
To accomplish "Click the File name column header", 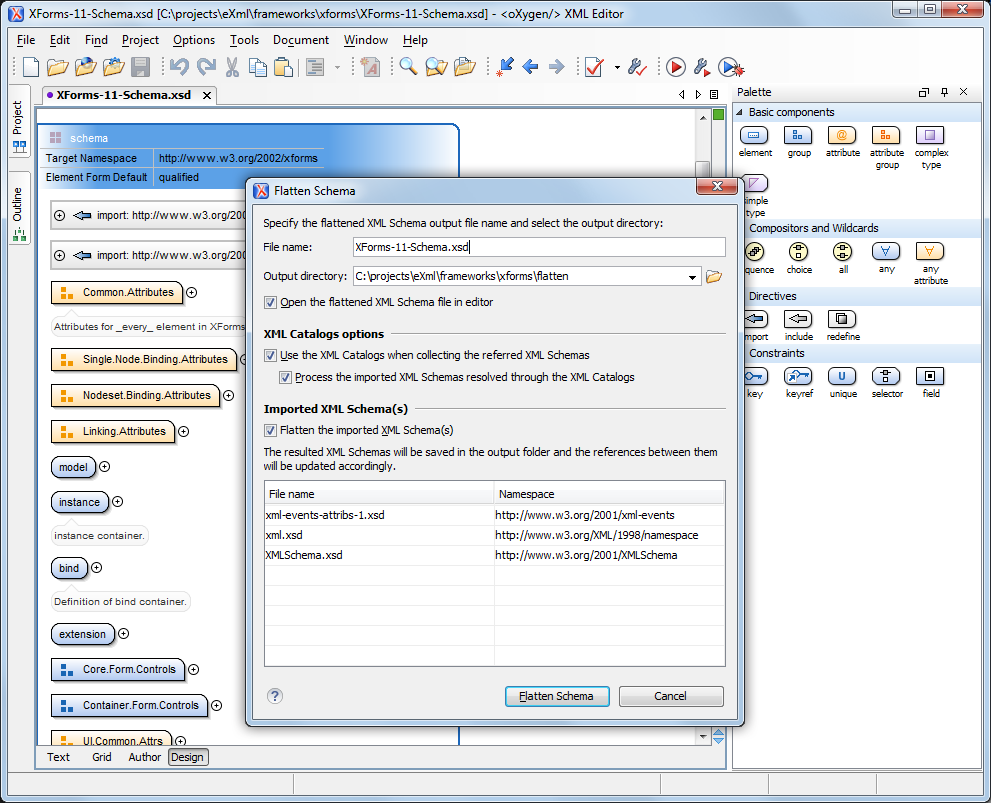I will (x=379, y=494).
